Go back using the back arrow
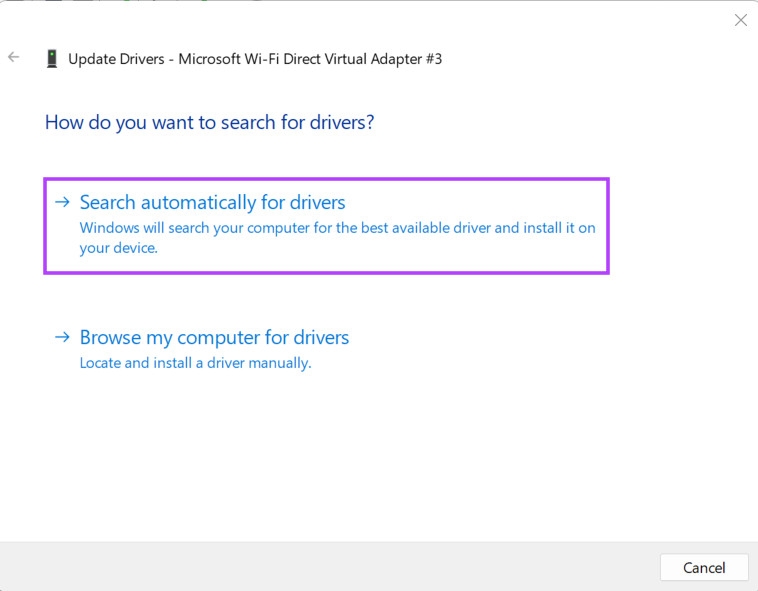 [14, 58]
